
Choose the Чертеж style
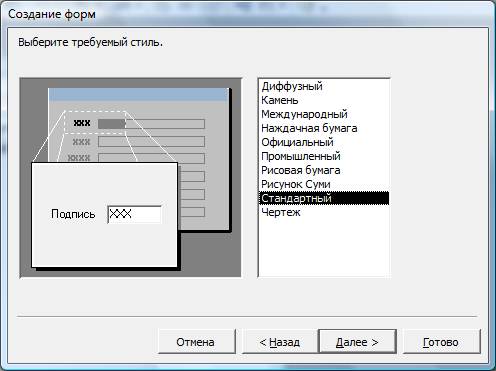coord(324,212)
